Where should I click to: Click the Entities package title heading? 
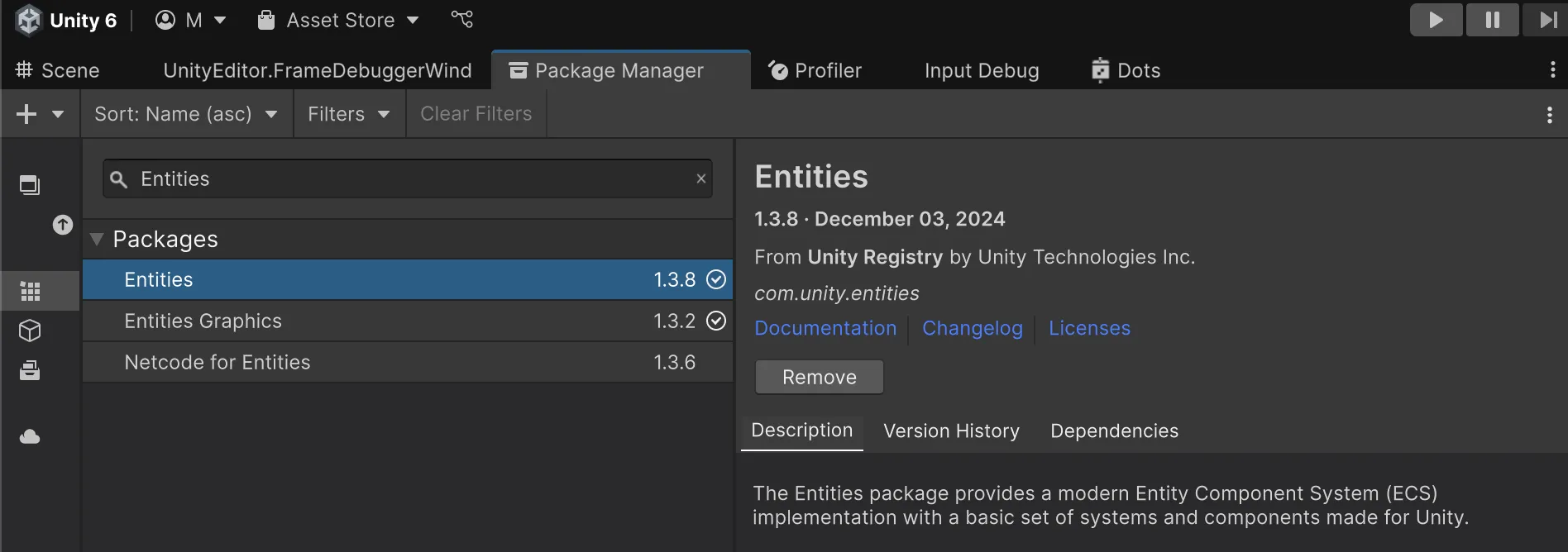tap(811, 177)
